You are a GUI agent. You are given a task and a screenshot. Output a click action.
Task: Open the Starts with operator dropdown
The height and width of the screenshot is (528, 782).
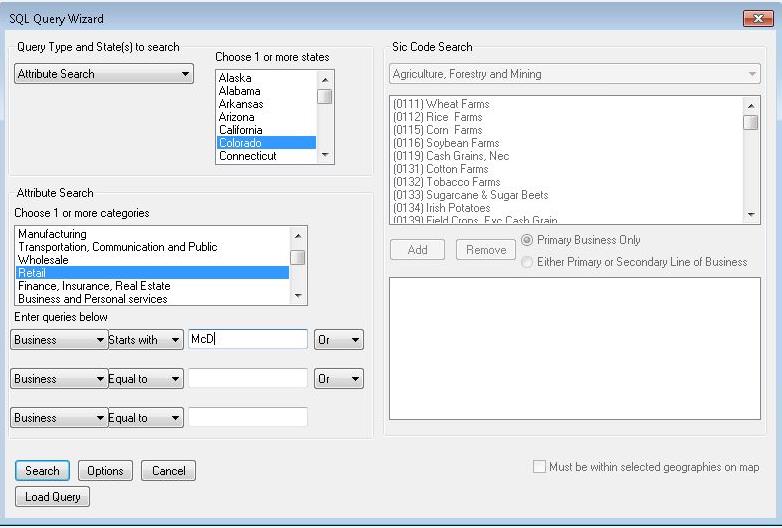(145, 340)
